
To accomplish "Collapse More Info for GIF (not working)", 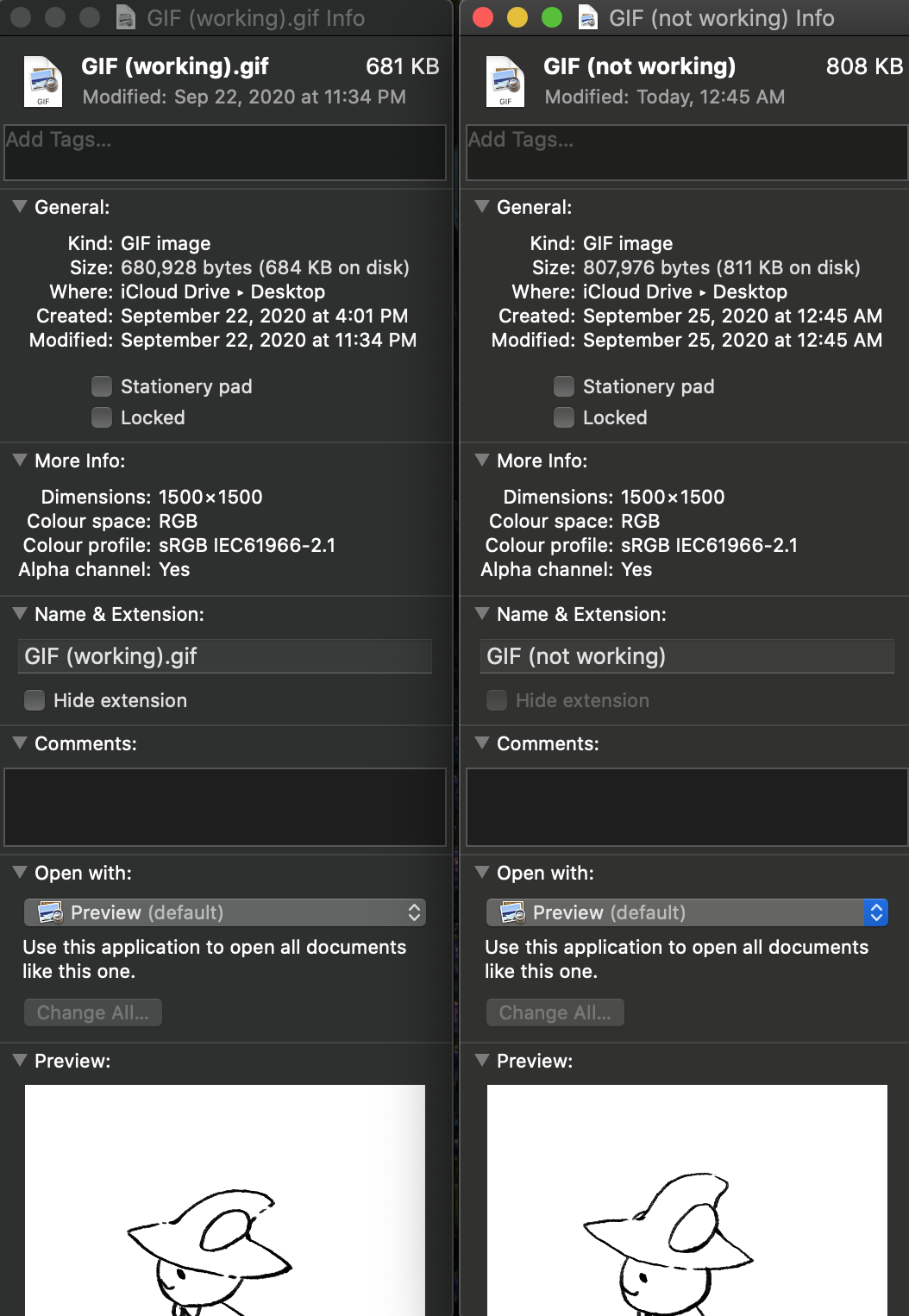I will click(x=480, y=461).
